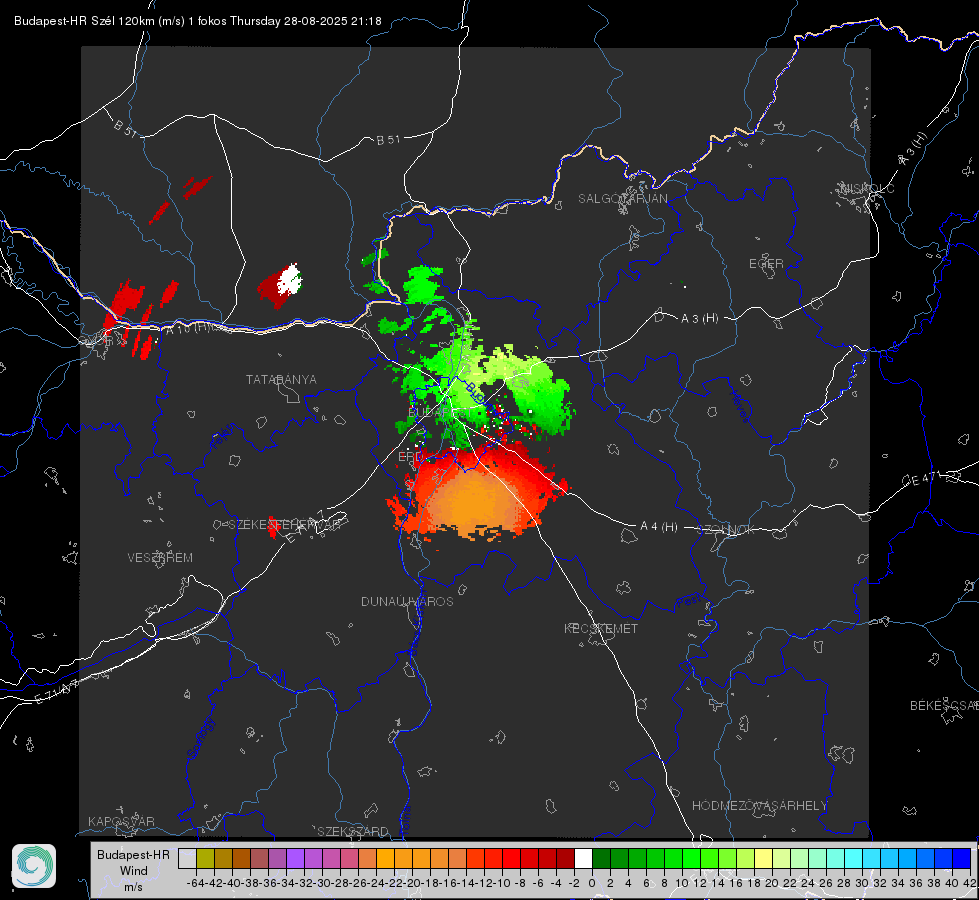Pick the olive swatch above -64 label
979x900 pixels.
[x=205, y=858]
